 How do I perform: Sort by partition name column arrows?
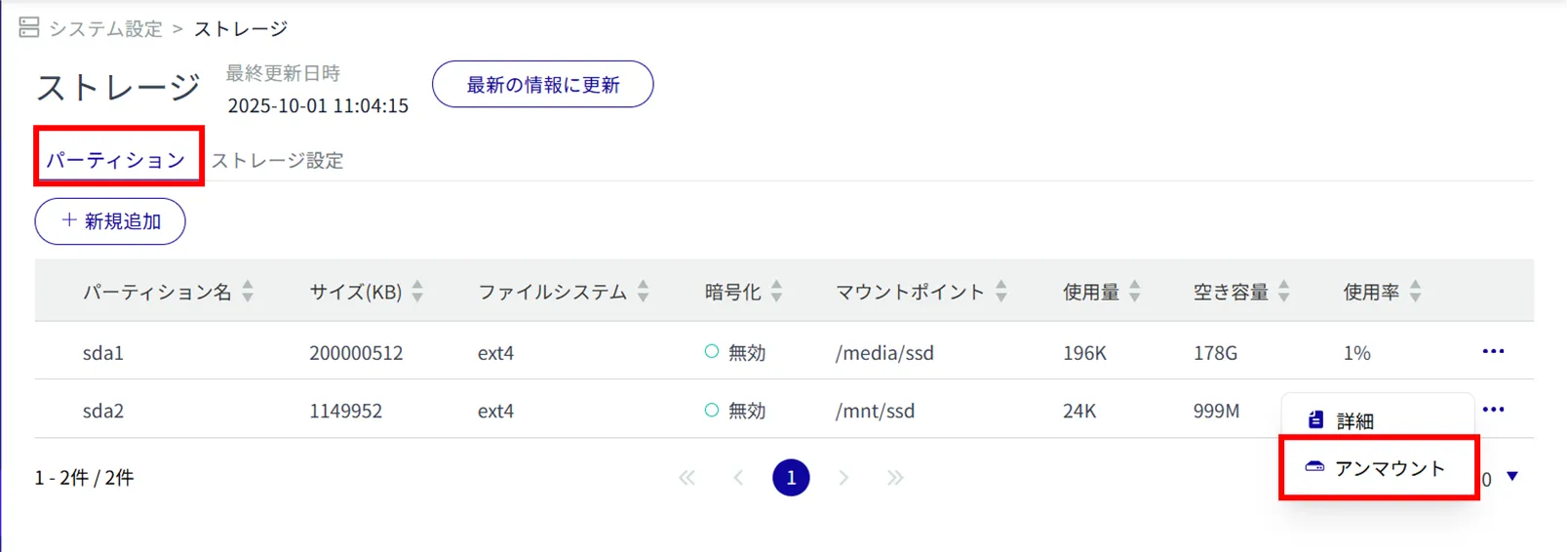(248, 292)
